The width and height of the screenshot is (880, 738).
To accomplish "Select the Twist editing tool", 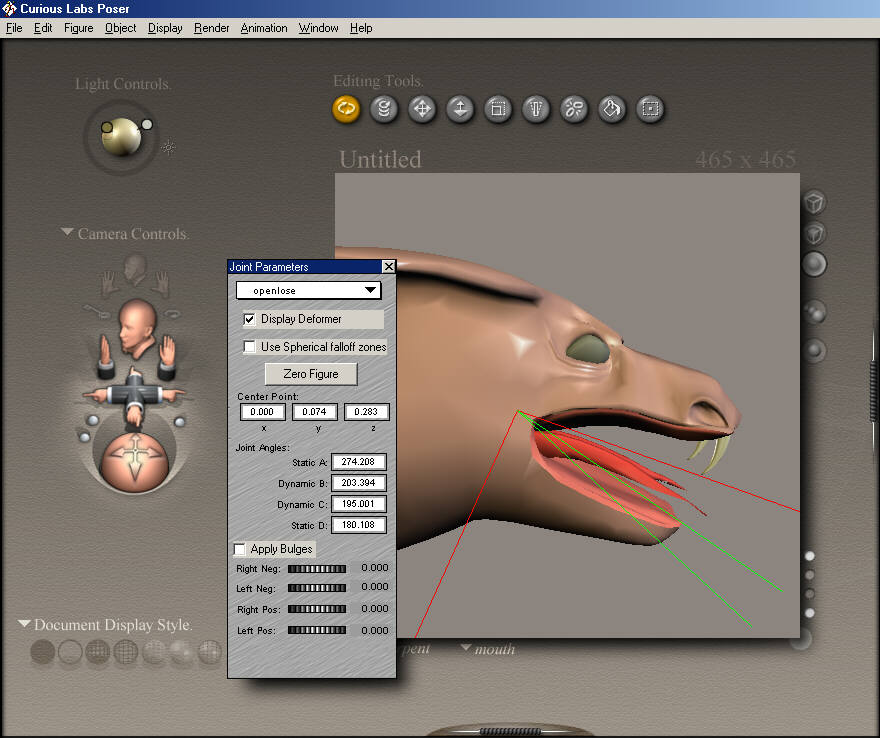I will click(x=383, y=109).
